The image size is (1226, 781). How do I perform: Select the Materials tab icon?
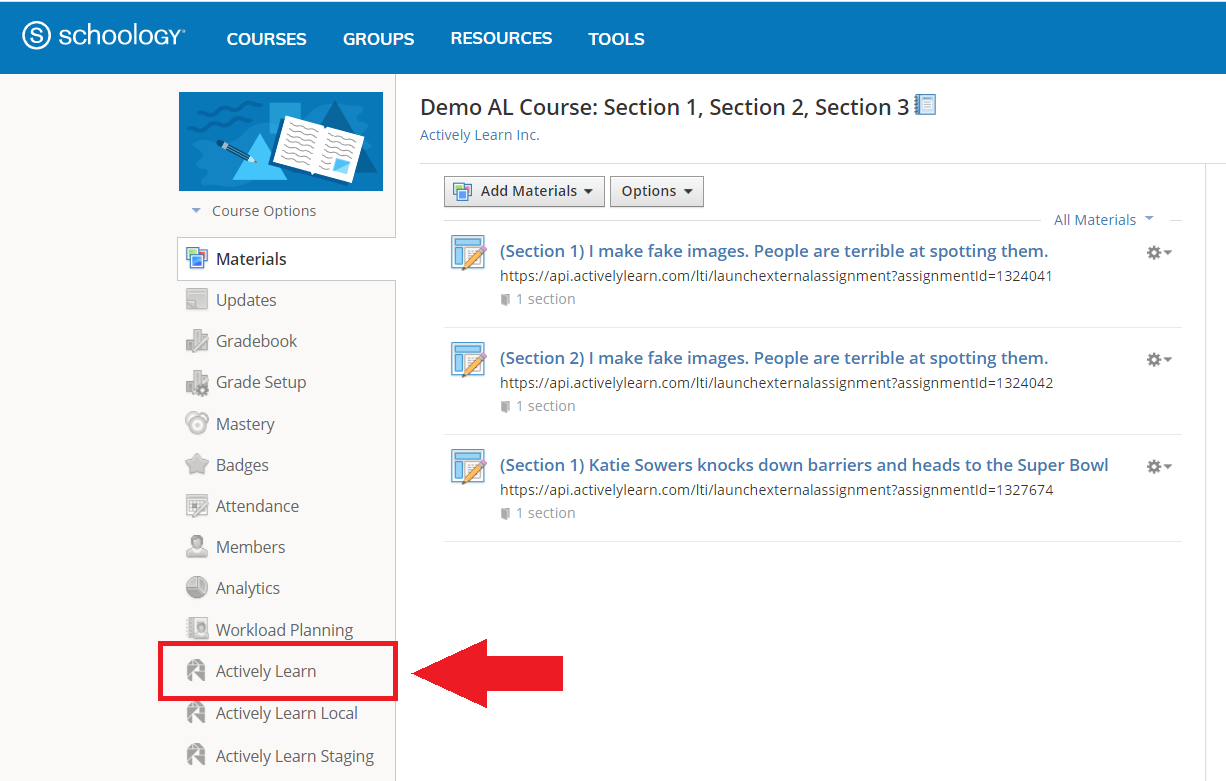click(197, 258)
